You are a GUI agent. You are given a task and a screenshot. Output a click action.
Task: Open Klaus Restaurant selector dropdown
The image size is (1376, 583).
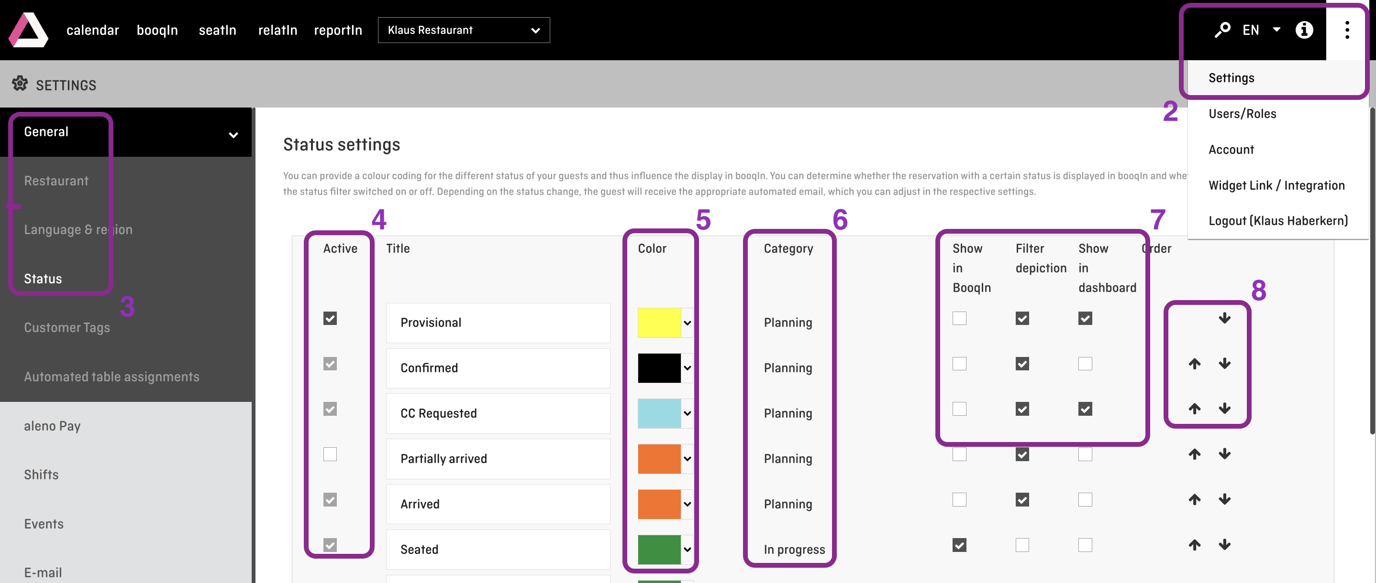[464, 30]
